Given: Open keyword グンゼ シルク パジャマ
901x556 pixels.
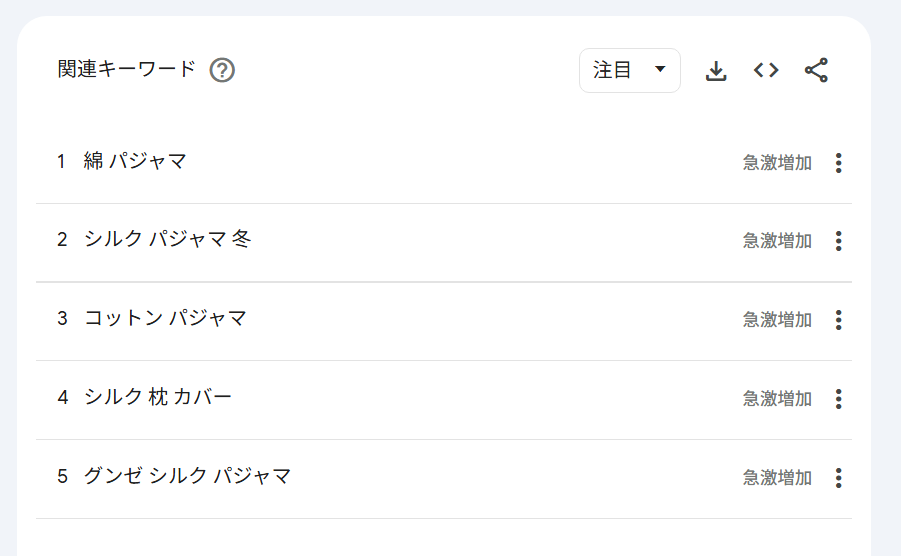Looking at the screenshot, I should click(188, 477).
